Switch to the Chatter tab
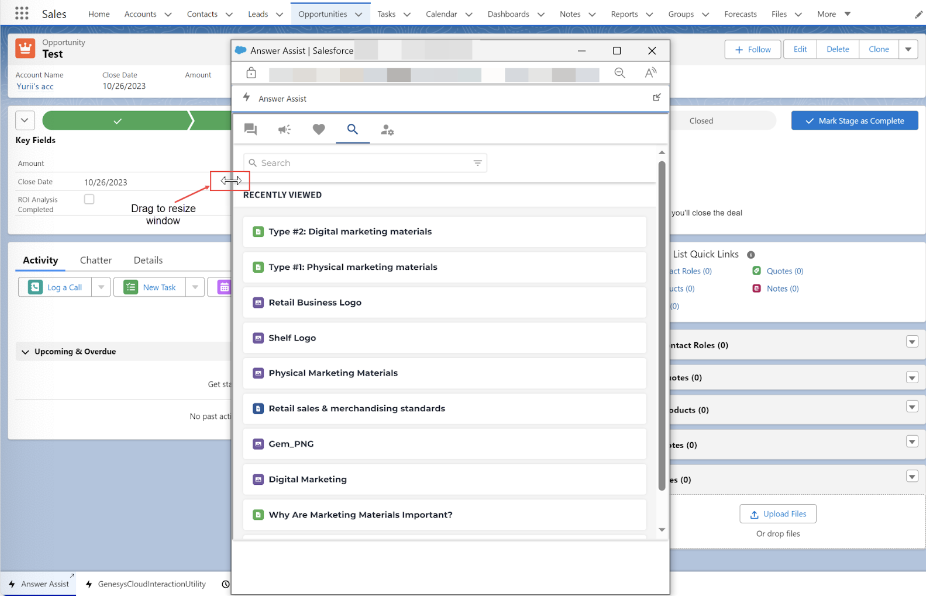The width and height of the screenshot is (926, 596). [96, 260]
